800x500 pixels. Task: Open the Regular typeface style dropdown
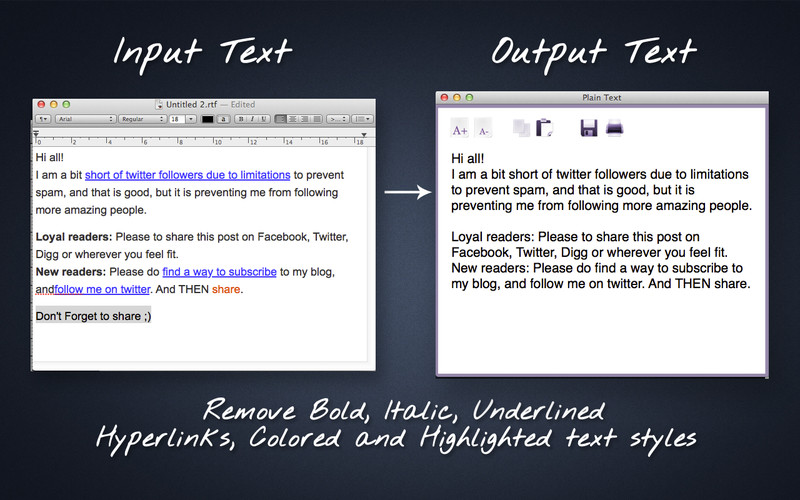coord(141,119)
